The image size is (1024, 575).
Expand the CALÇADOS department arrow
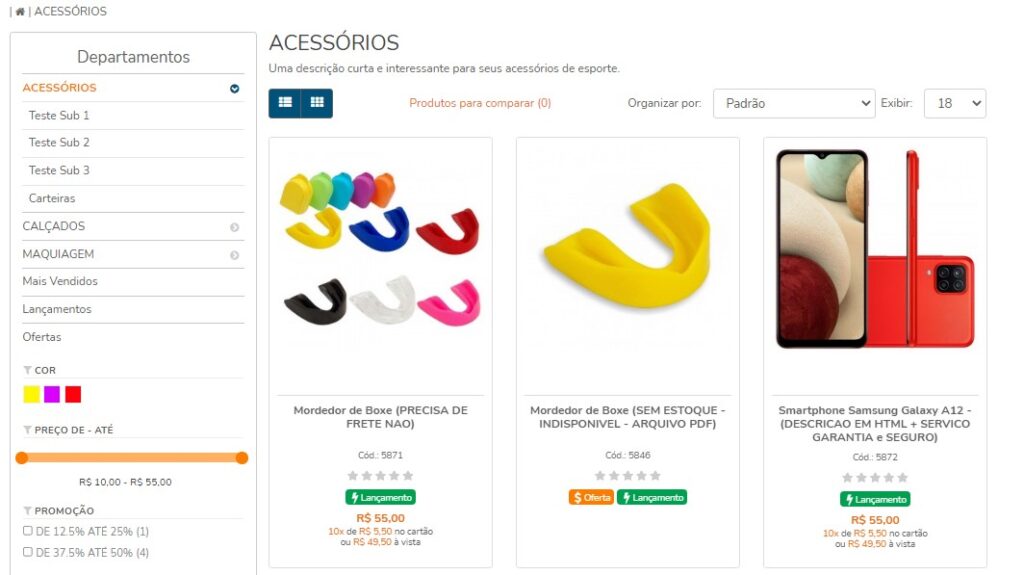[234, 227]
